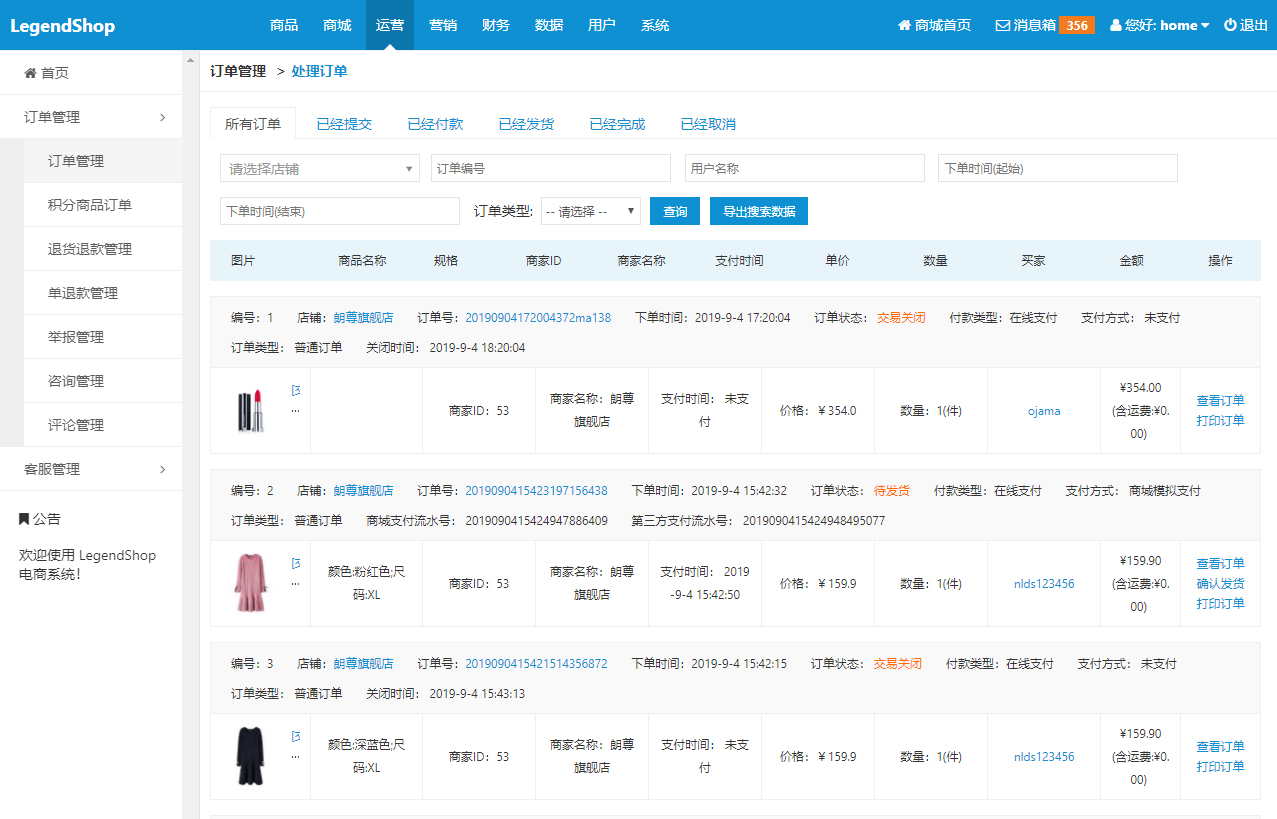Open order number 20190904172004372ma138

point(538,318)
